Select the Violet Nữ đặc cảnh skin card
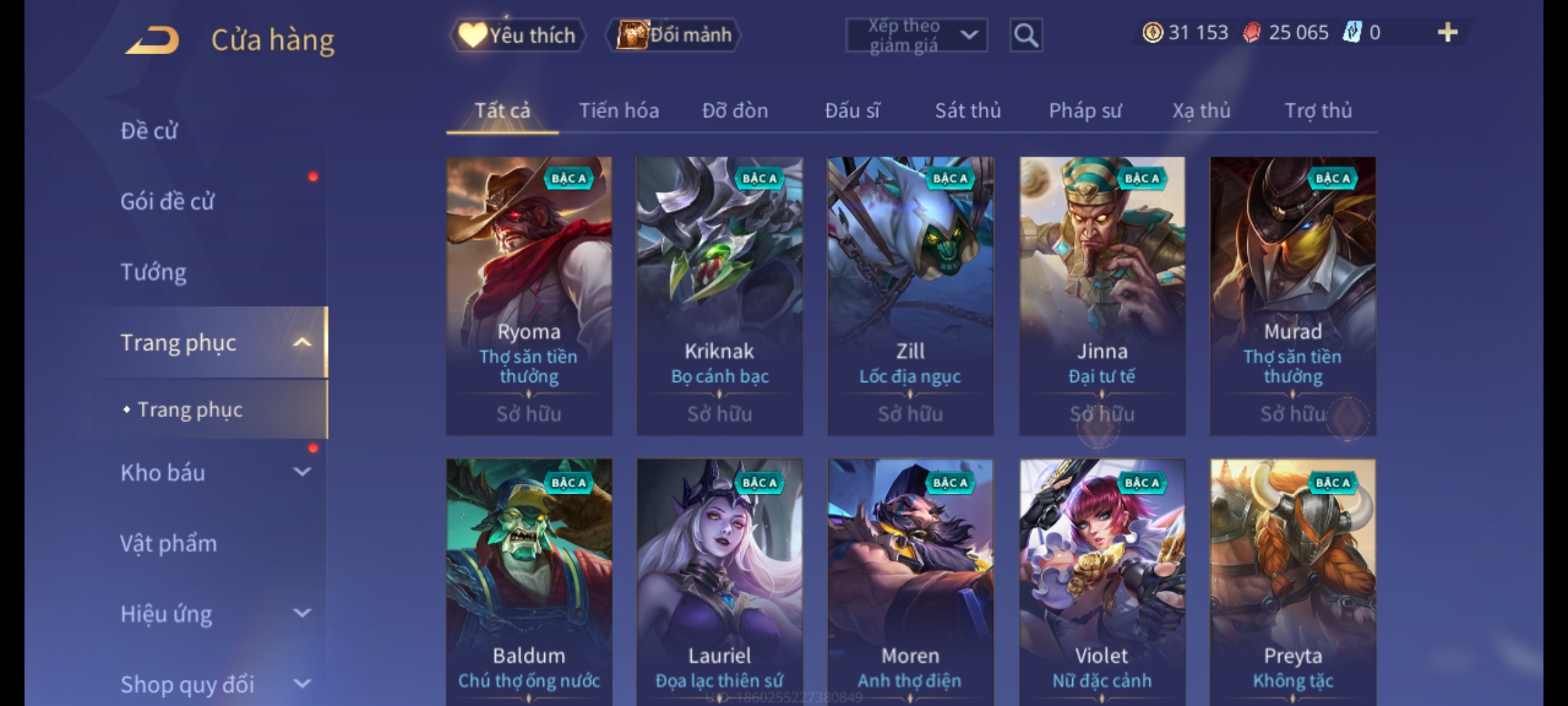This screenshot has height=706, width=1568. [1102, 582]
